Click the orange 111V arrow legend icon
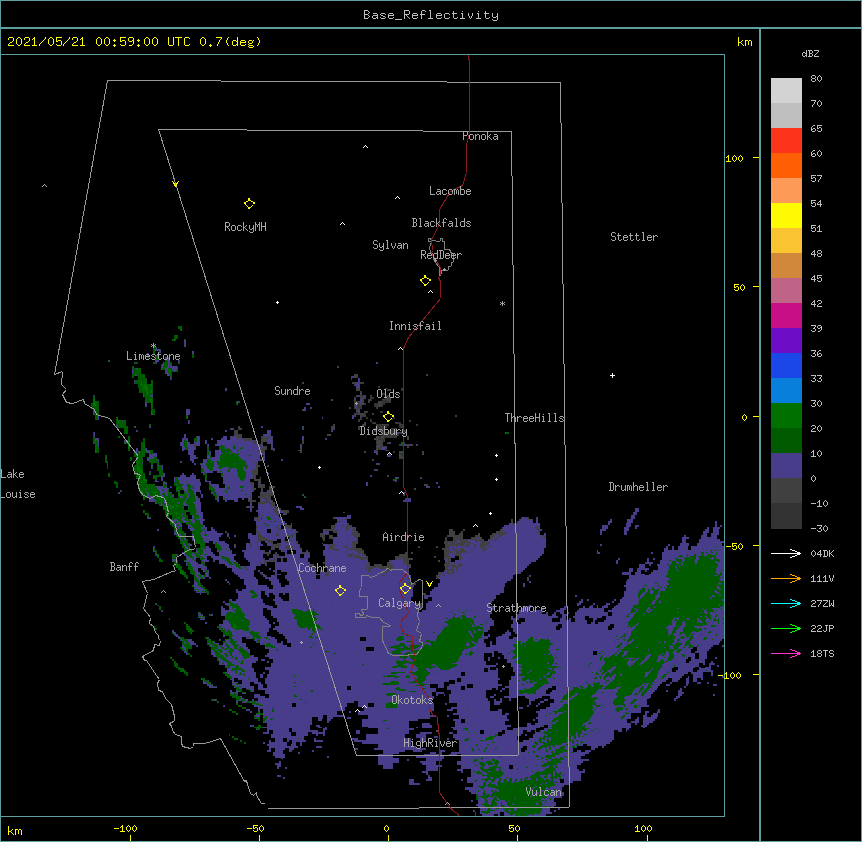The image size is (862, 842). click(786, 578)
